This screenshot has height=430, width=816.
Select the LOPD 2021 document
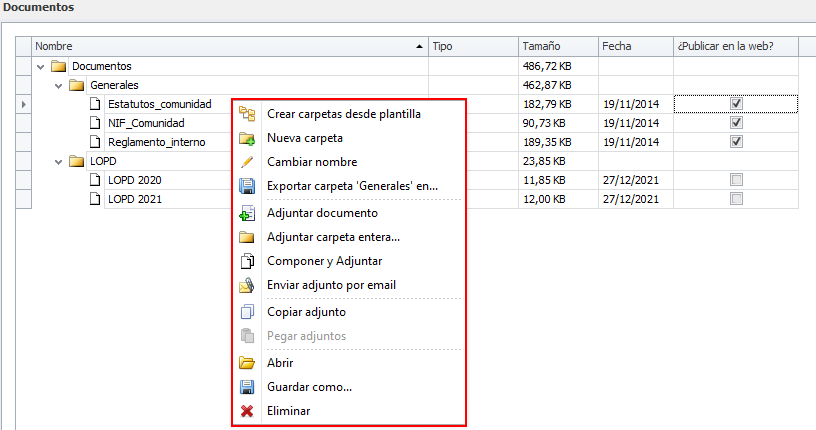click(x=135, y=199)
